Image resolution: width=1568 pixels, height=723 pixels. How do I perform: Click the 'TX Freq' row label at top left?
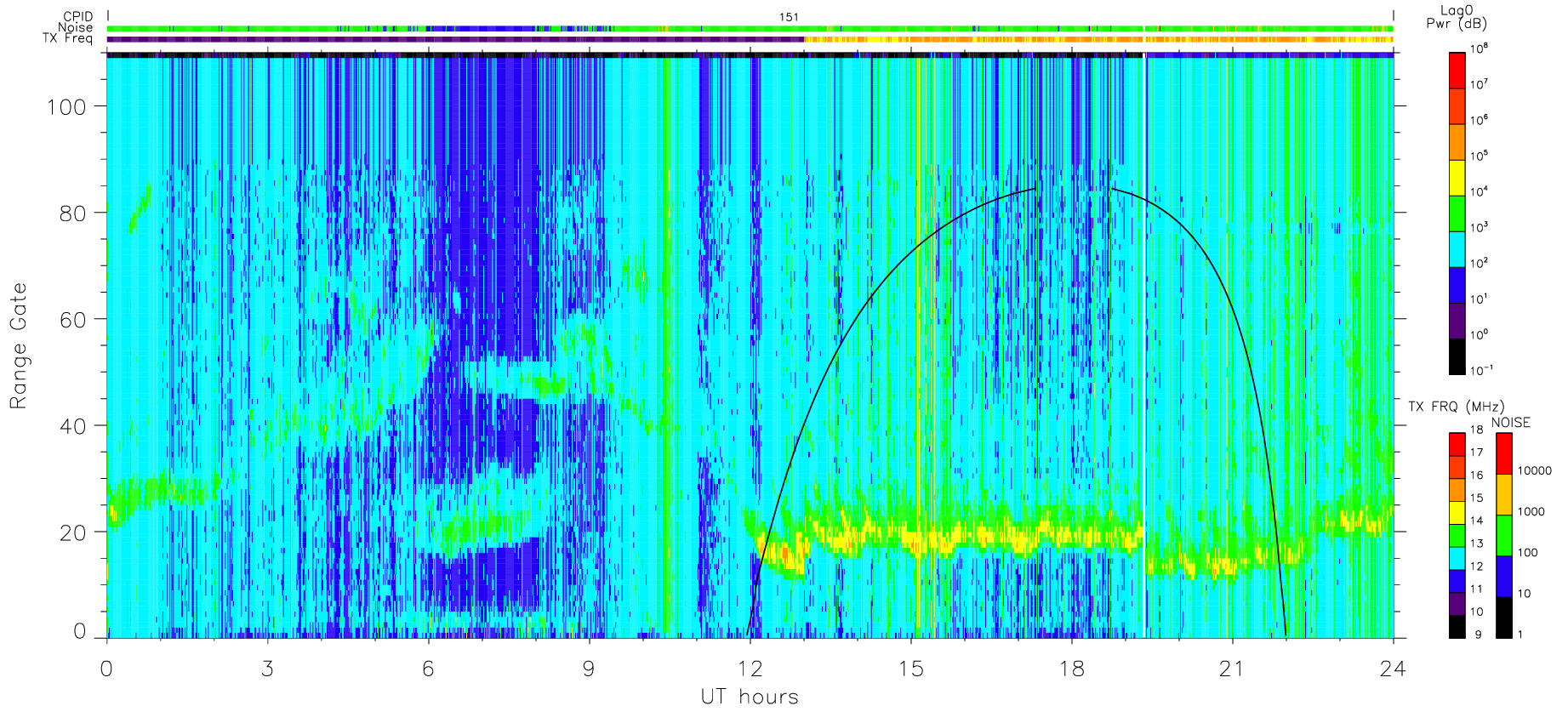[68, 38]
